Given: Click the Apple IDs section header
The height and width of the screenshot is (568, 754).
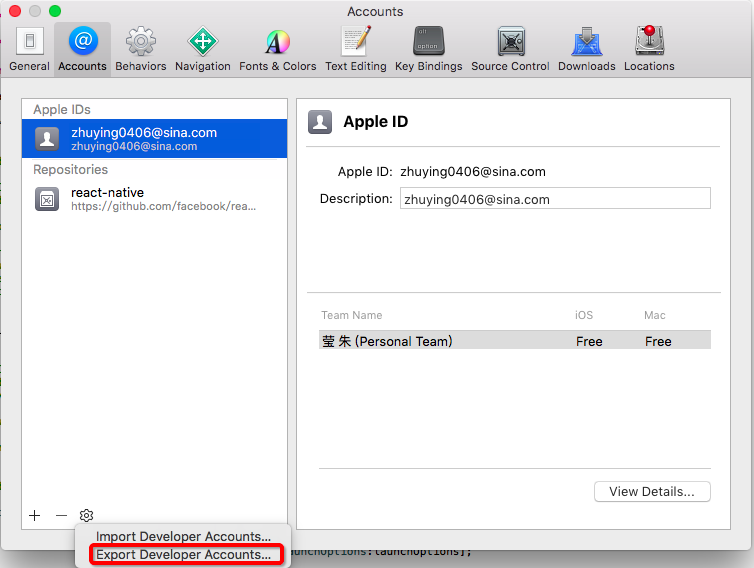Looking at the screenshot, I should click(62, 110).
